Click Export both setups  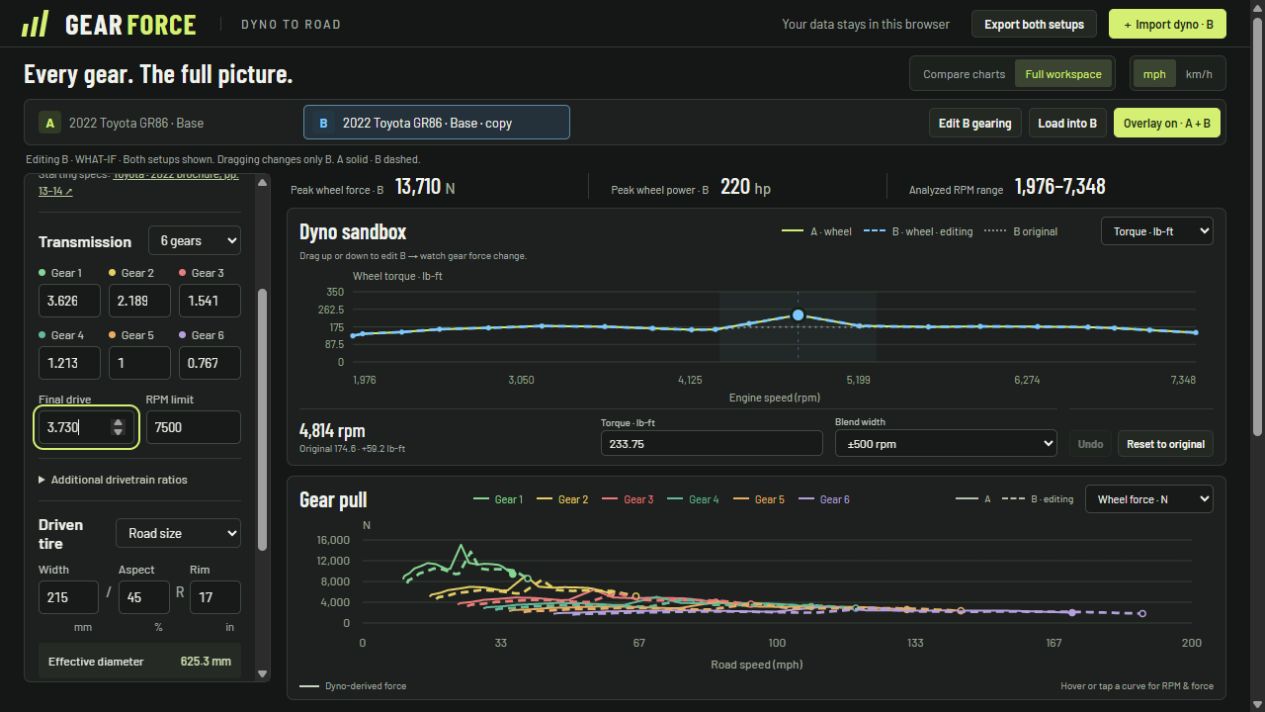coord(1034,24)
